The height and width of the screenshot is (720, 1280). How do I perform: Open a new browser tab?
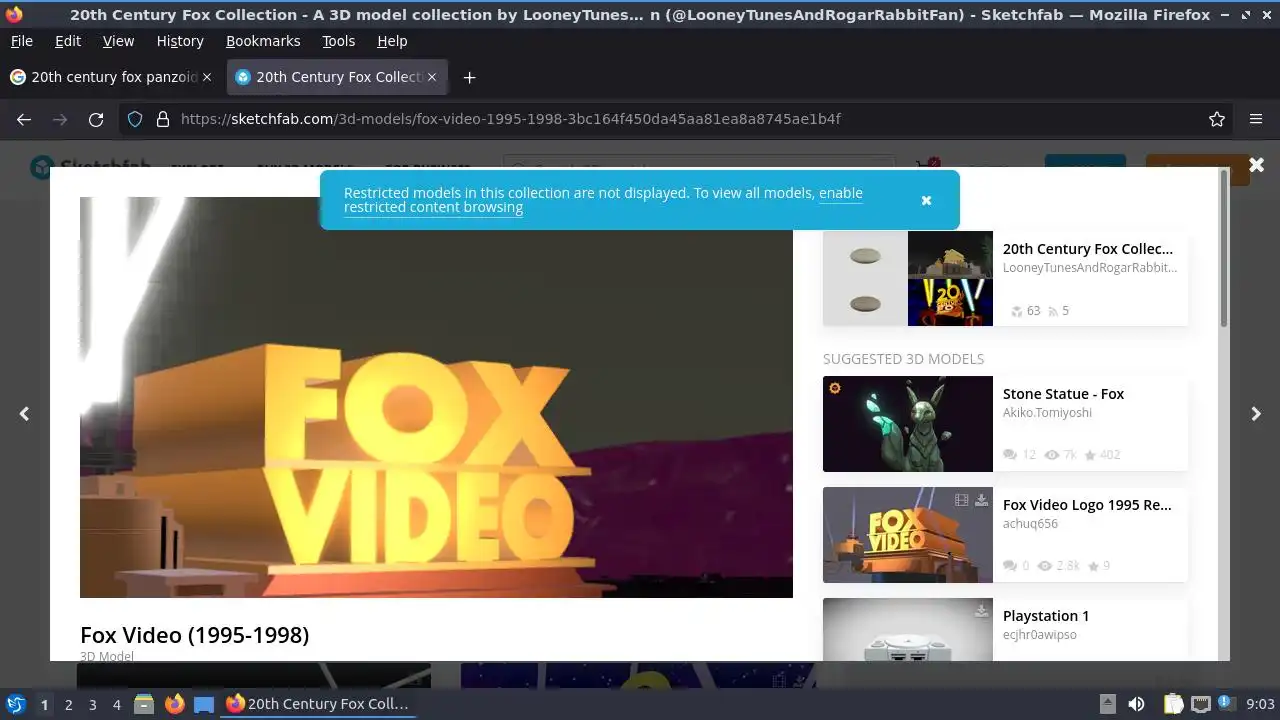[x=469, y=77]
